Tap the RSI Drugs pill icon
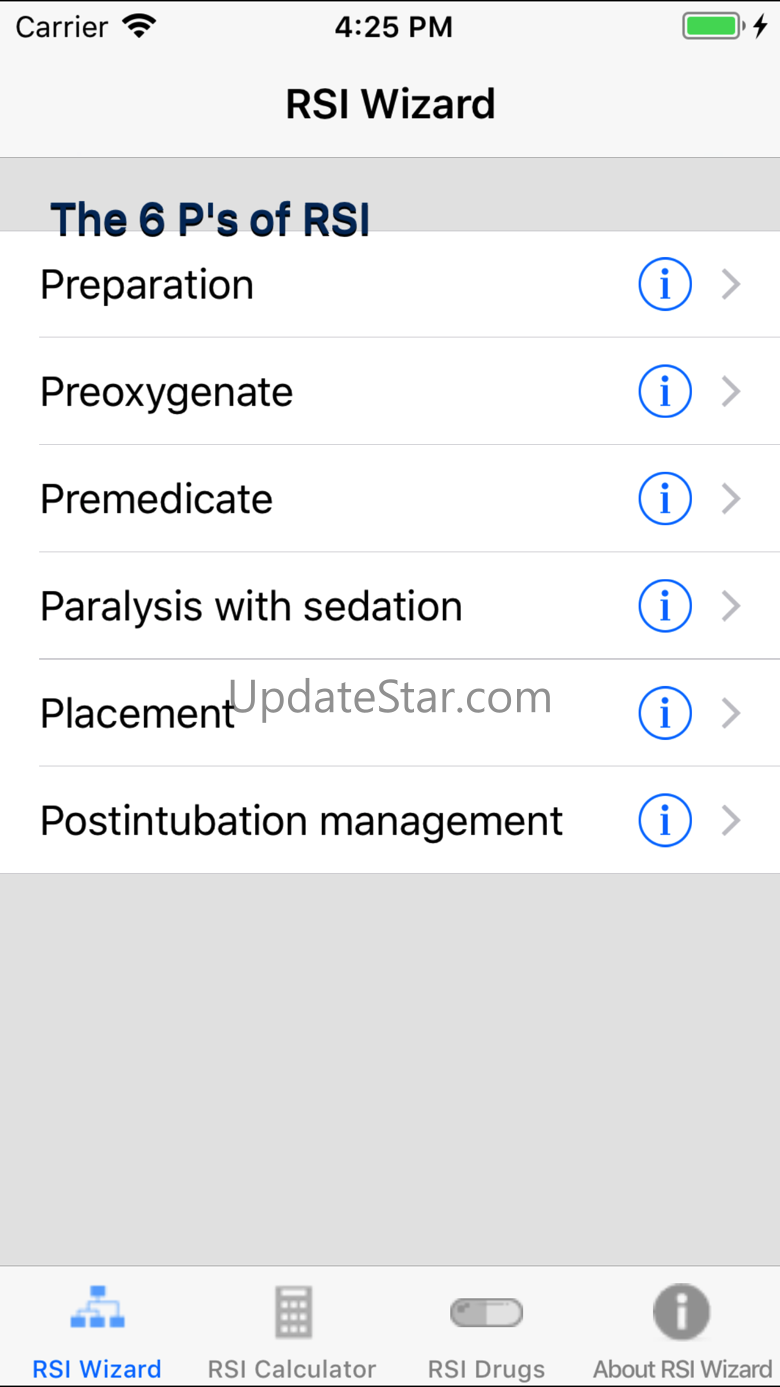Image resolution: width=780 pixels, height=1387 pixels. pos(487,1313)
